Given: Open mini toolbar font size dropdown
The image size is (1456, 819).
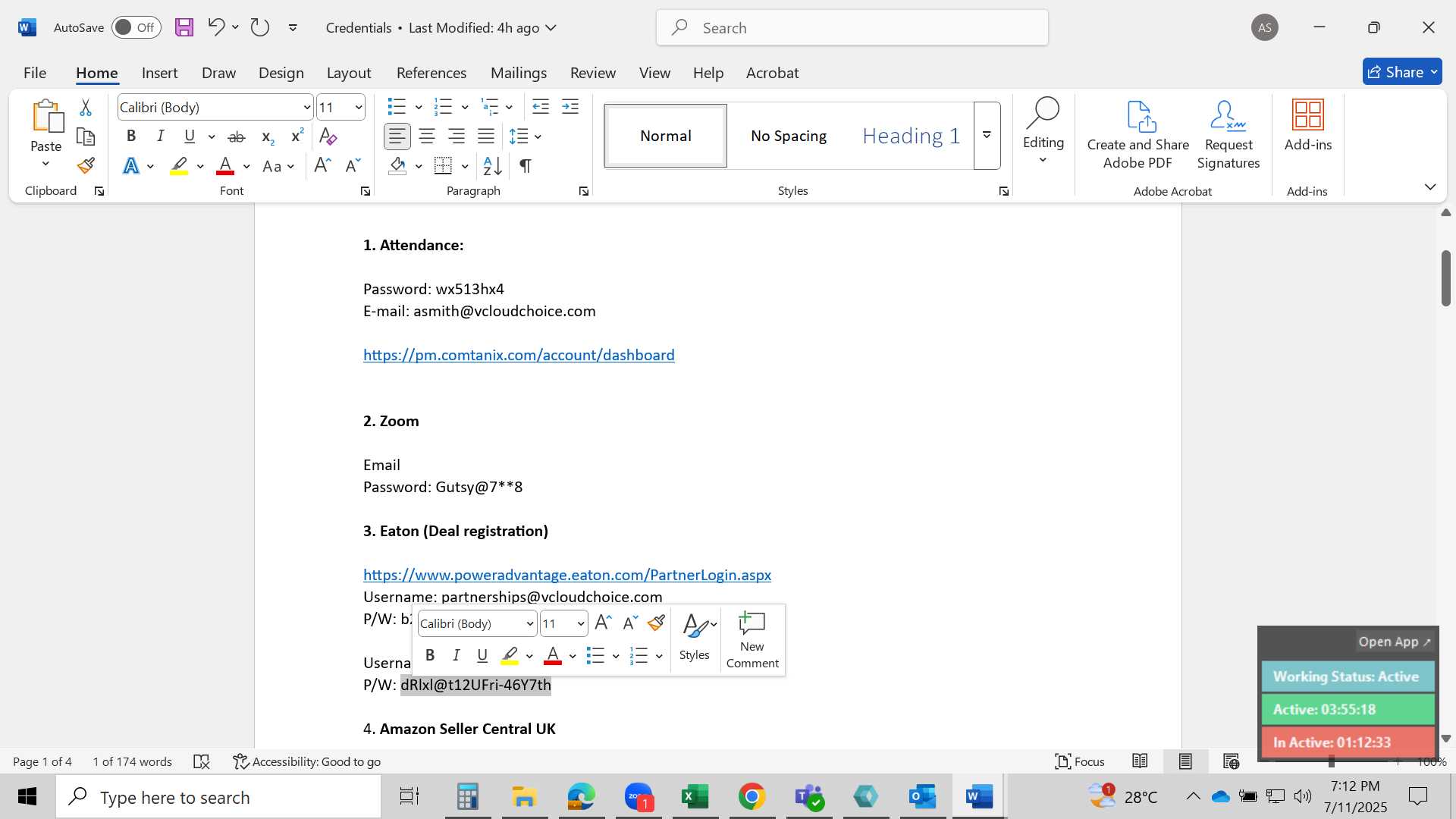Looking at the screenshot, I should (581, 624).
